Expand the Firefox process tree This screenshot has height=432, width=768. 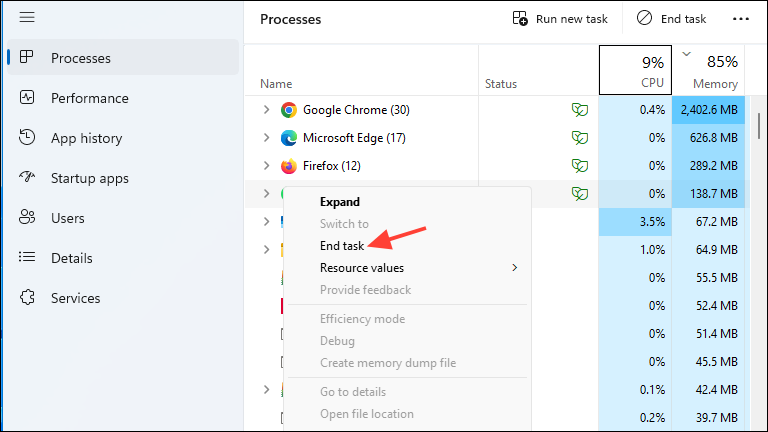(x=266, y=166)
